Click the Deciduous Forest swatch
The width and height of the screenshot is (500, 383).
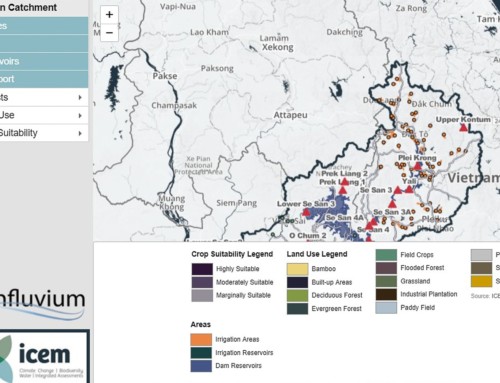coord(297,295)
